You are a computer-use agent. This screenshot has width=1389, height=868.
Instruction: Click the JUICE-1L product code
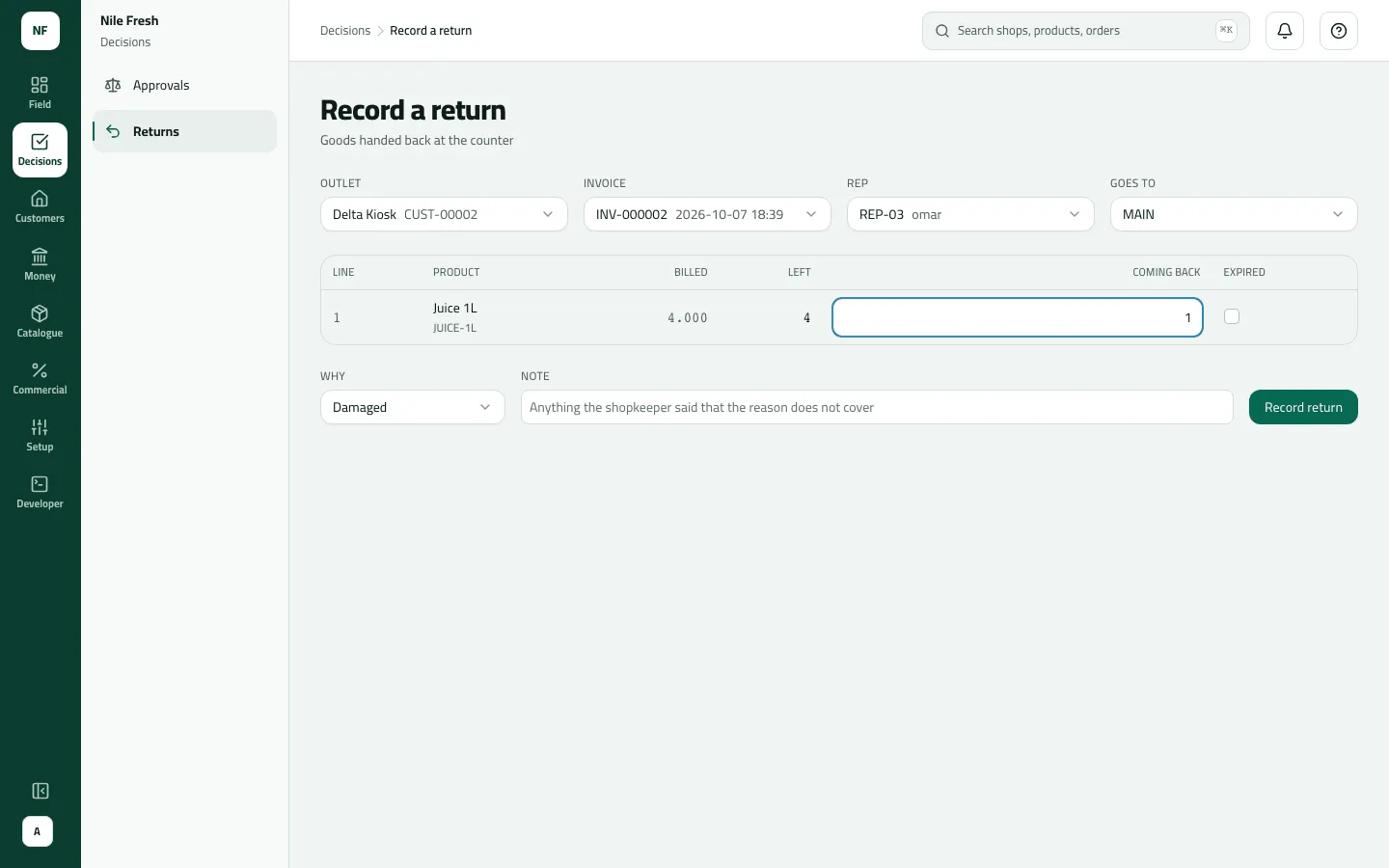coord(454,328)
